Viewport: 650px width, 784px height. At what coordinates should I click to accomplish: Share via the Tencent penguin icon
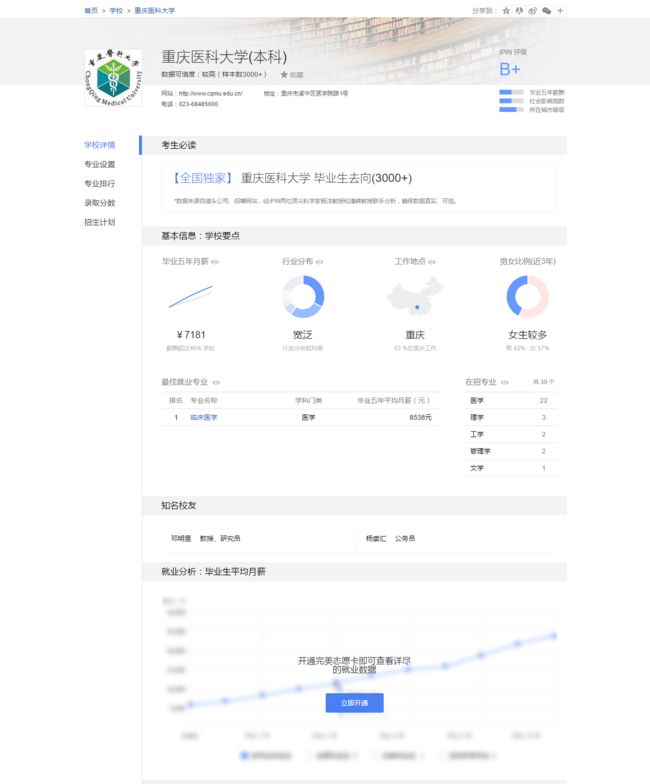[520, 10]
